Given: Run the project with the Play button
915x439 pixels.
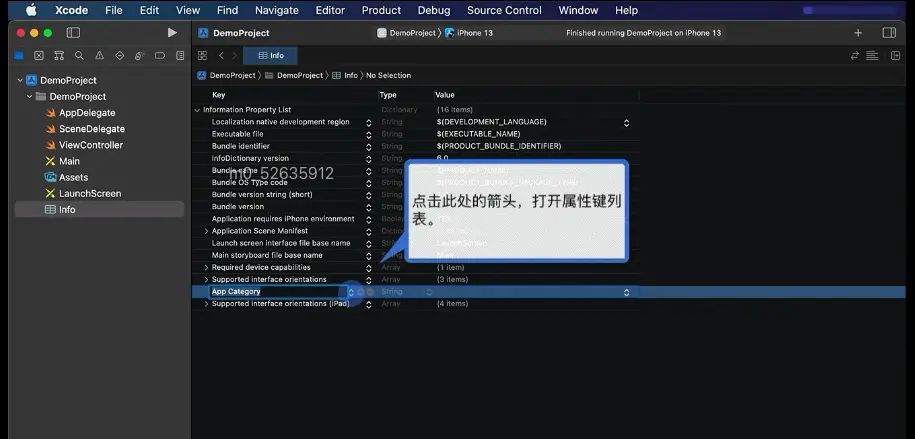Looking at the screenshot, I should pos(172,33).
